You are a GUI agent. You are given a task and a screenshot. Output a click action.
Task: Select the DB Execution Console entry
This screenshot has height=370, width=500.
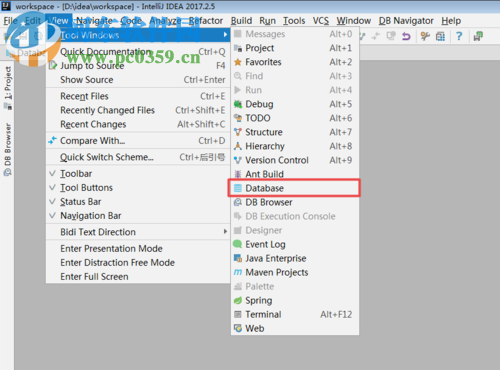pyautogui.click(x=295, y=216)
